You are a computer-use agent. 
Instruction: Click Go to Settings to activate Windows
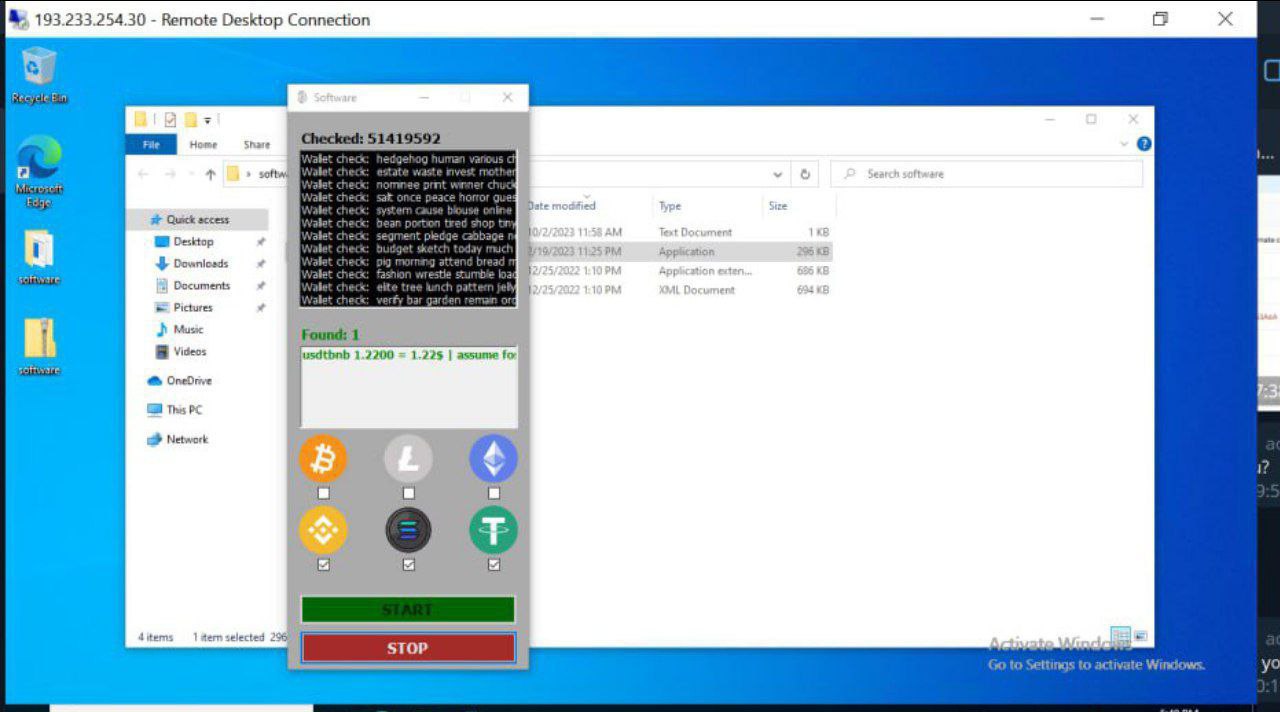click(1096, 665)
